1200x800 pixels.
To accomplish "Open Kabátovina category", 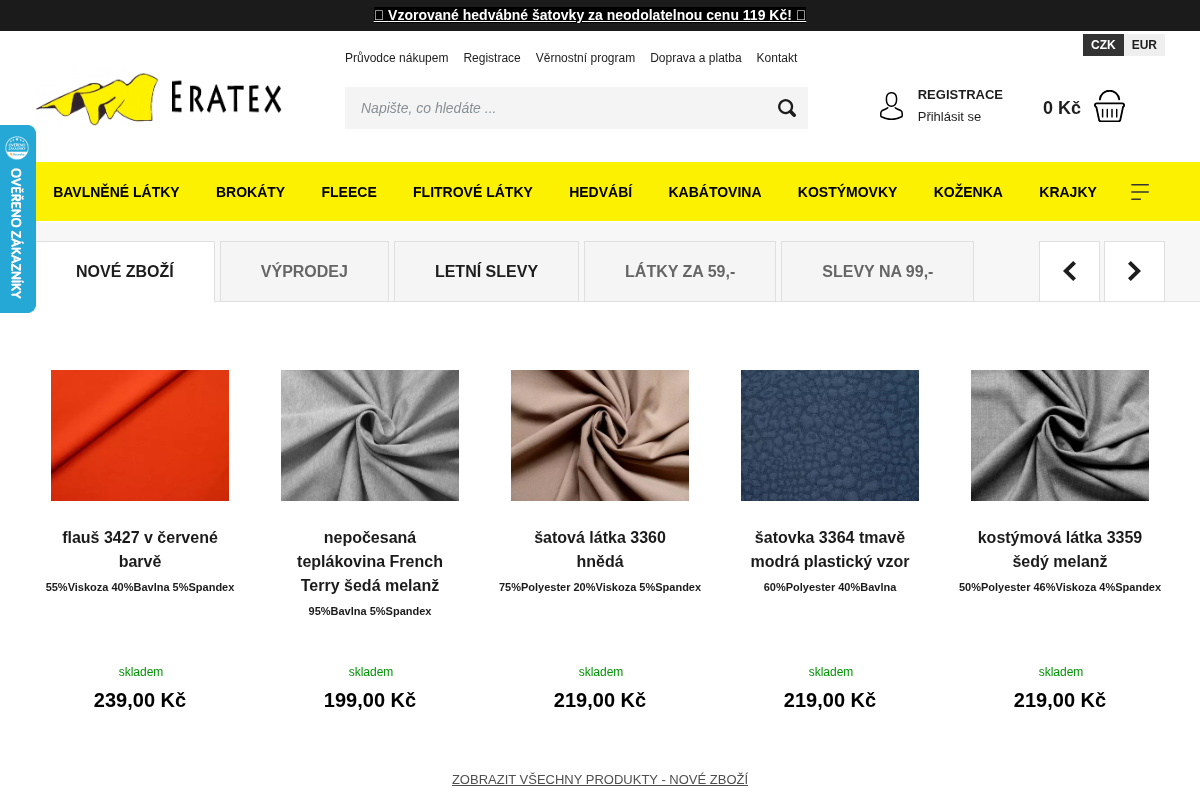I will (715, 192).
